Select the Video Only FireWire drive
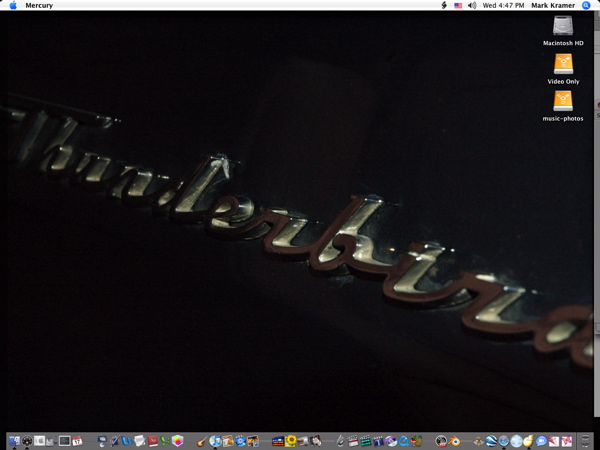This screenshot has height=450, width=600. click(563, 69)
